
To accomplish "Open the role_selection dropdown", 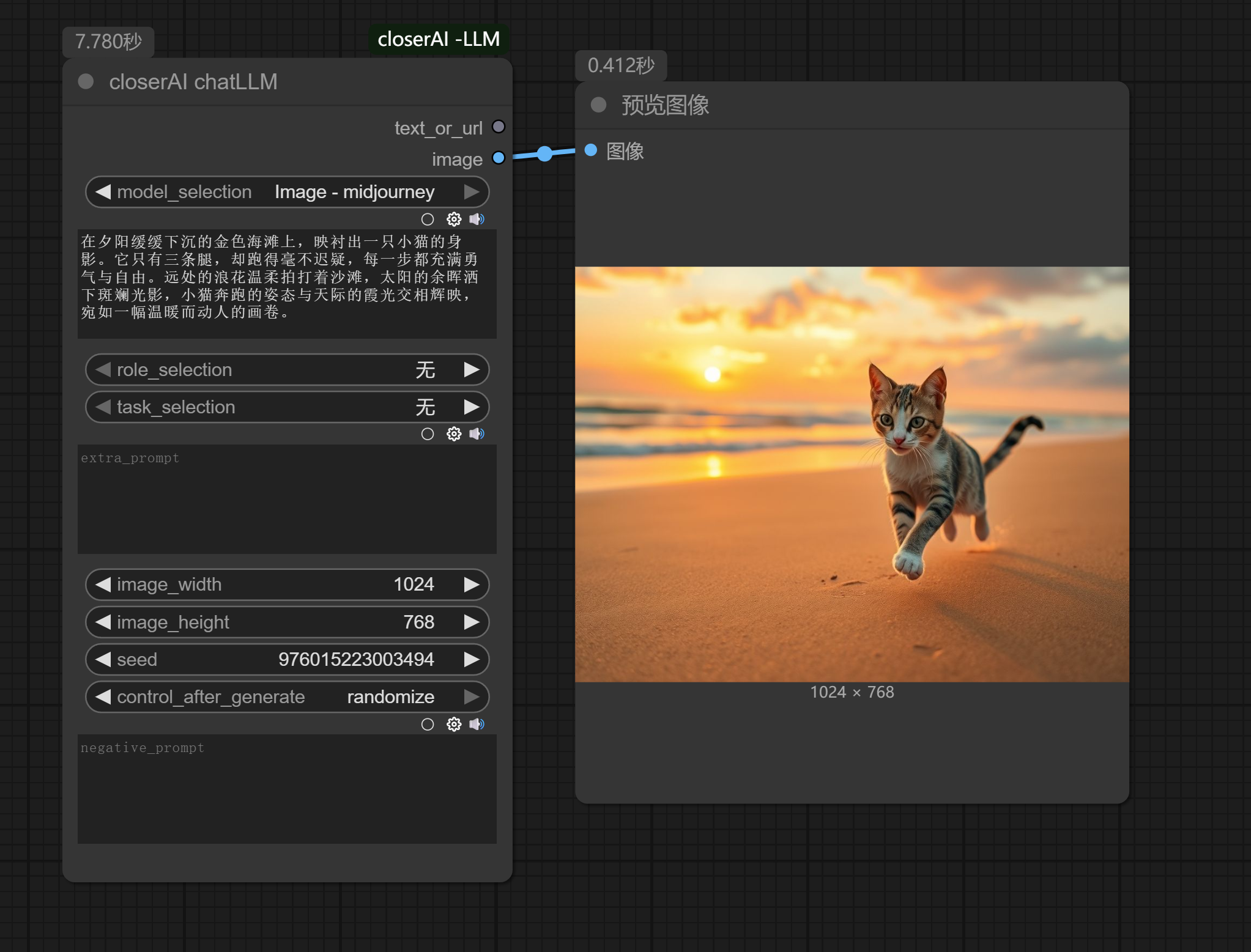I will (288, 370).
